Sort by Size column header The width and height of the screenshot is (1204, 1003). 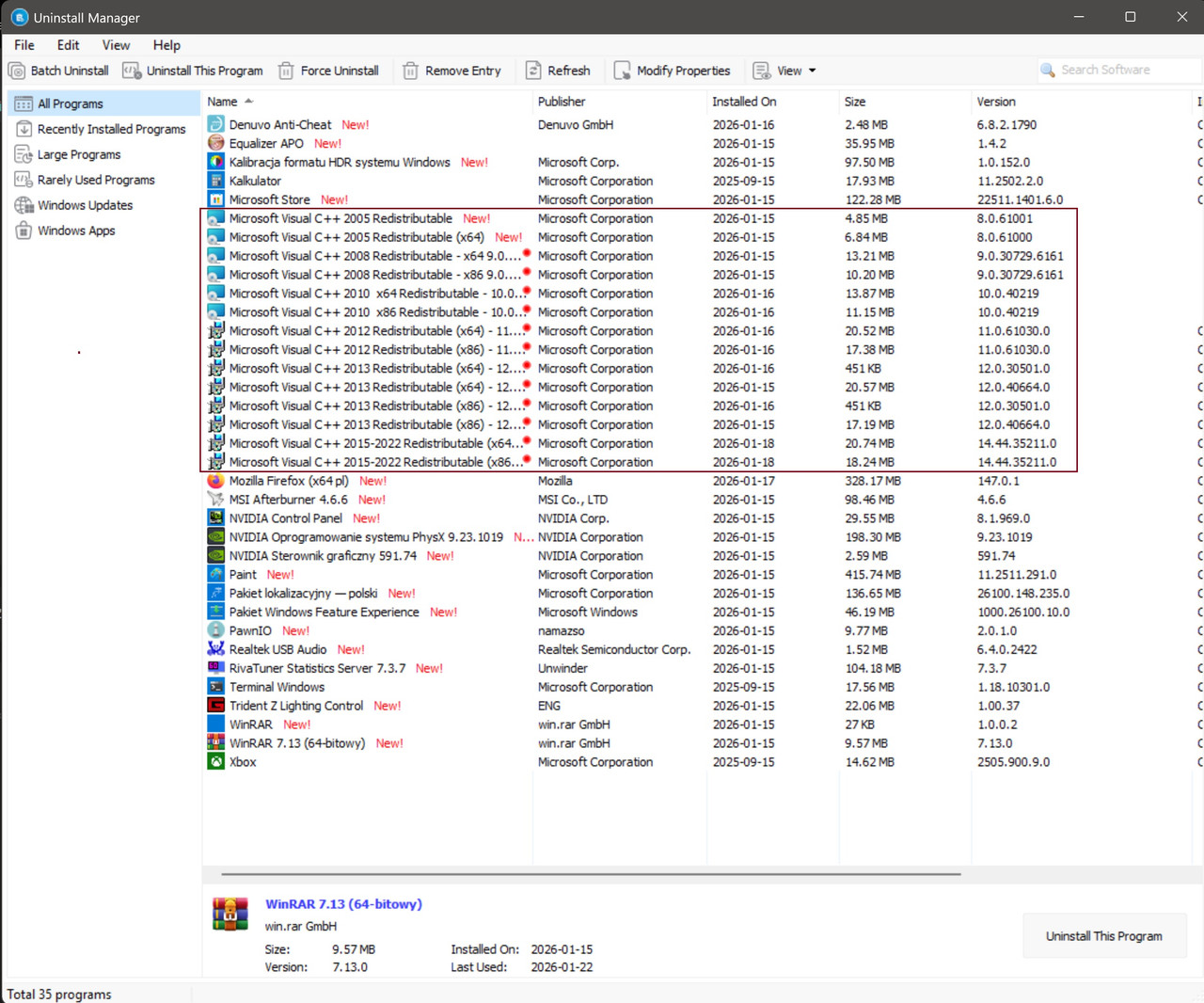tap(904, 102)
